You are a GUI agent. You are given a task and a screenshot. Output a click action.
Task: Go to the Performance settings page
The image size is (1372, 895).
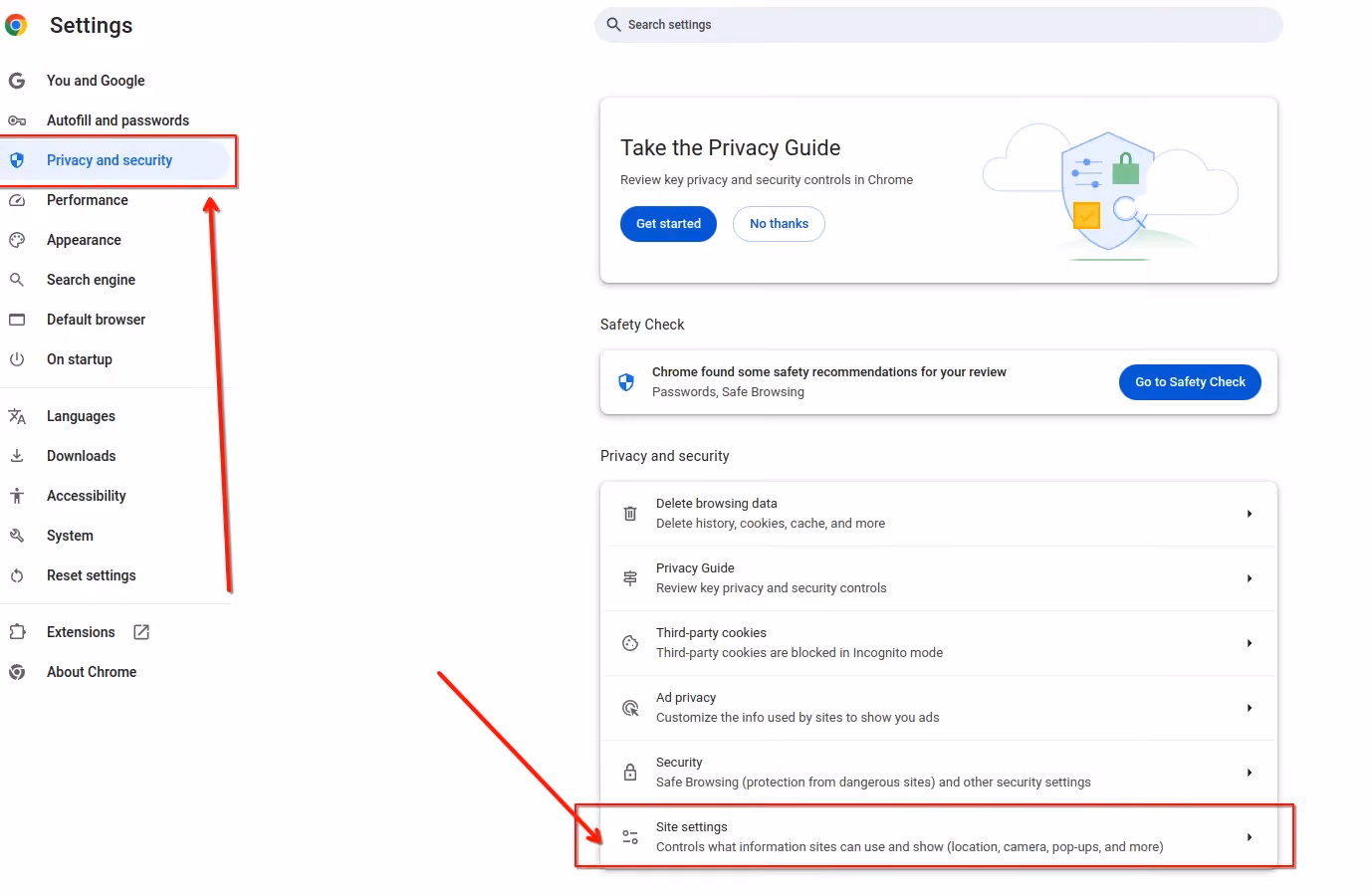88,200
